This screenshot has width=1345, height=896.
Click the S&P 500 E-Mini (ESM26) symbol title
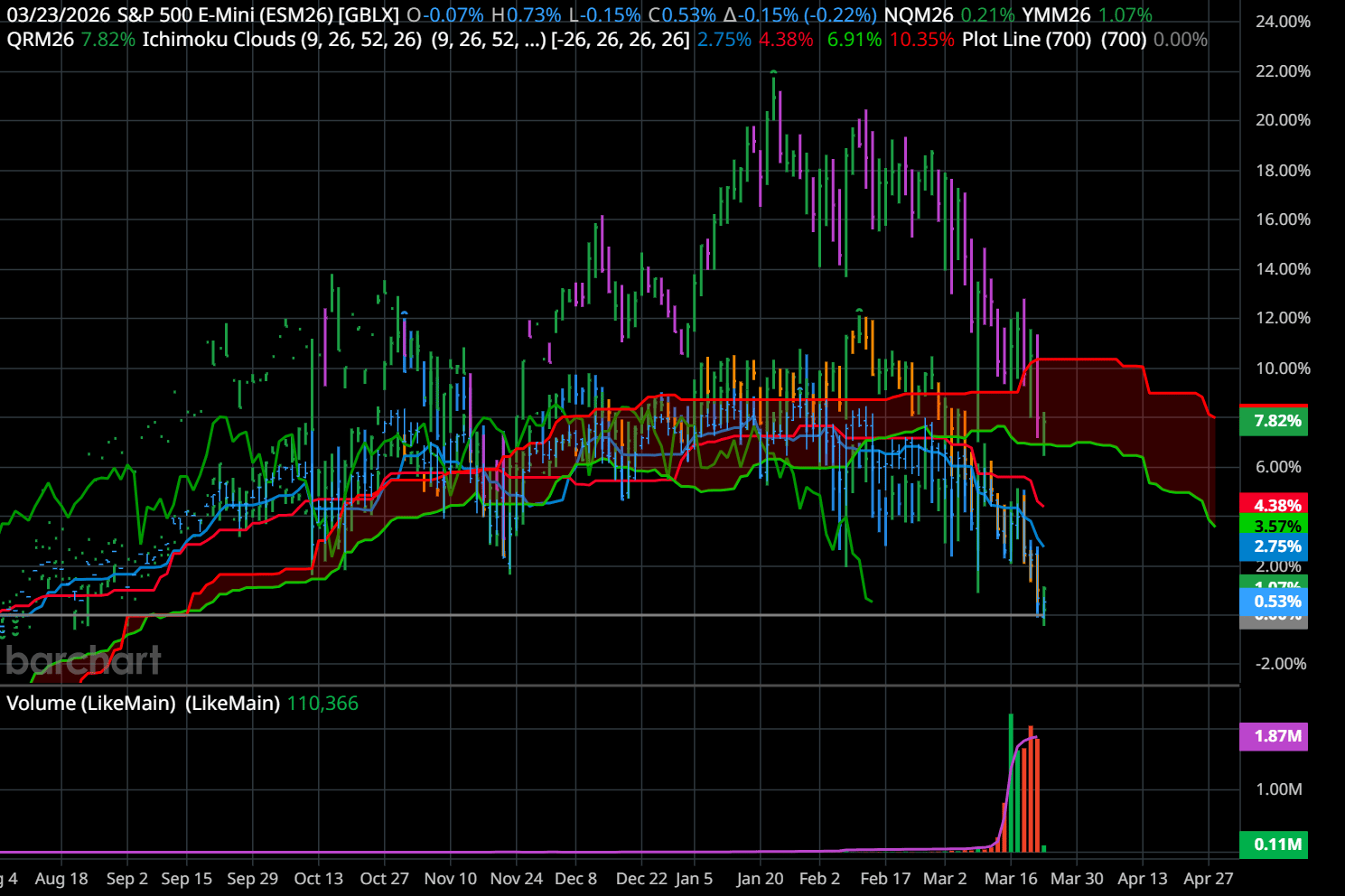(257, 15)
